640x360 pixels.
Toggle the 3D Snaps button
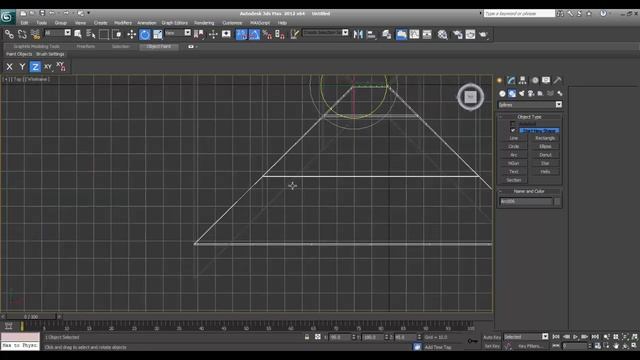(x=241, y=34)
